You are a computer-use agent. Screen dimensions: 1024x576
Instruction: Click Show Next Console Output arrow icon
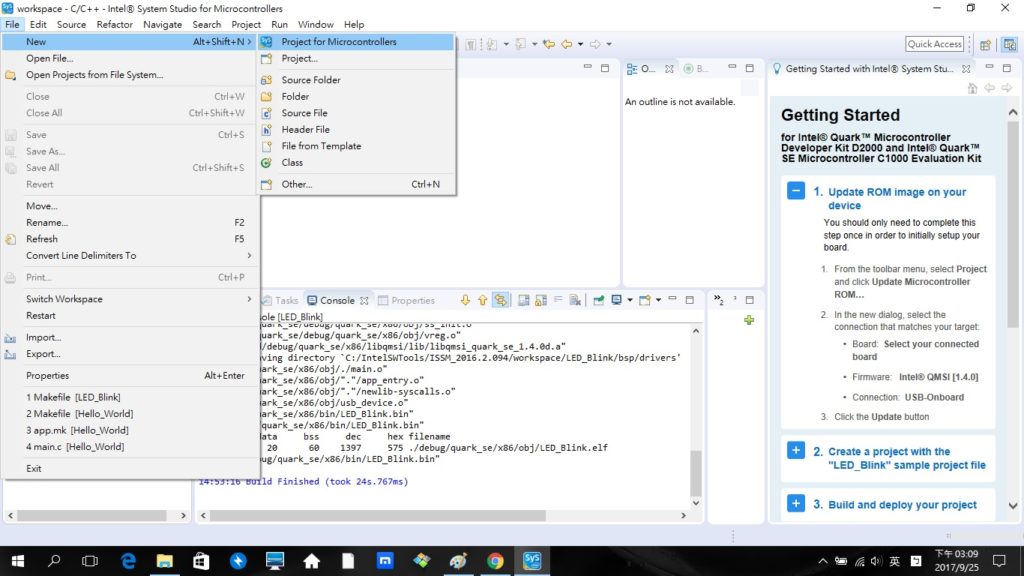(465, 300)
